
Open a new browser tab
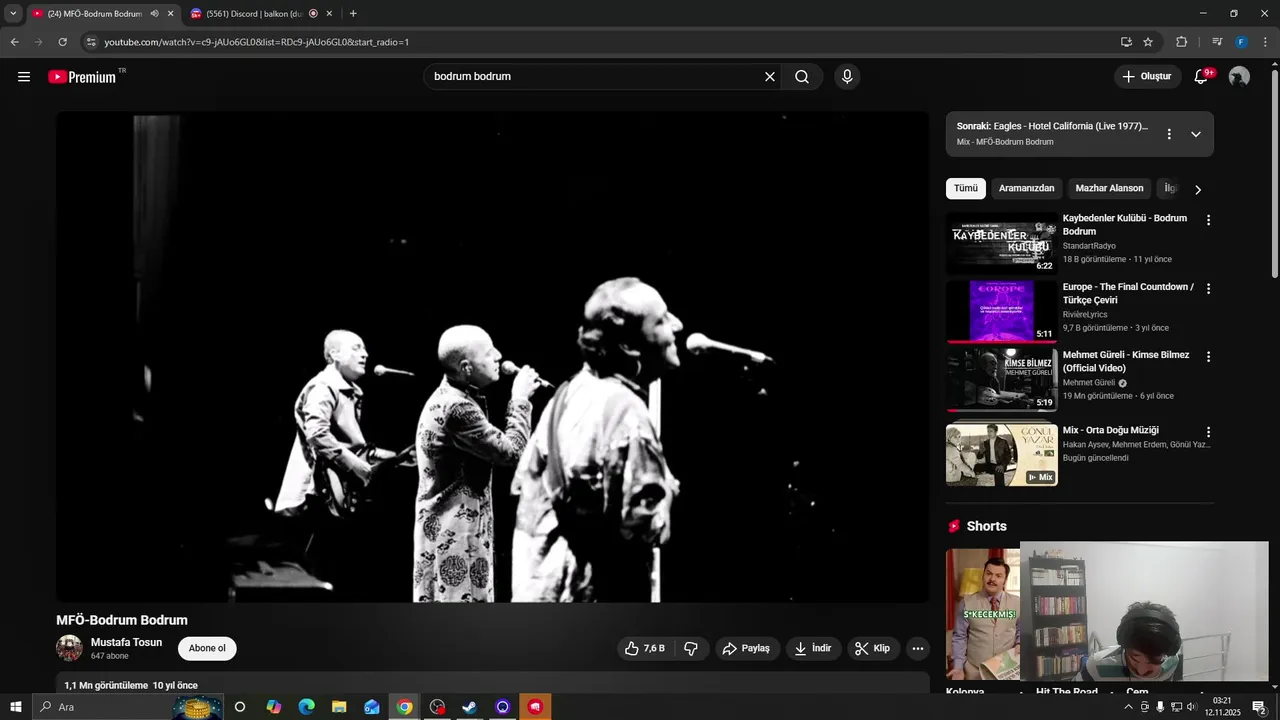coord(353,14)
